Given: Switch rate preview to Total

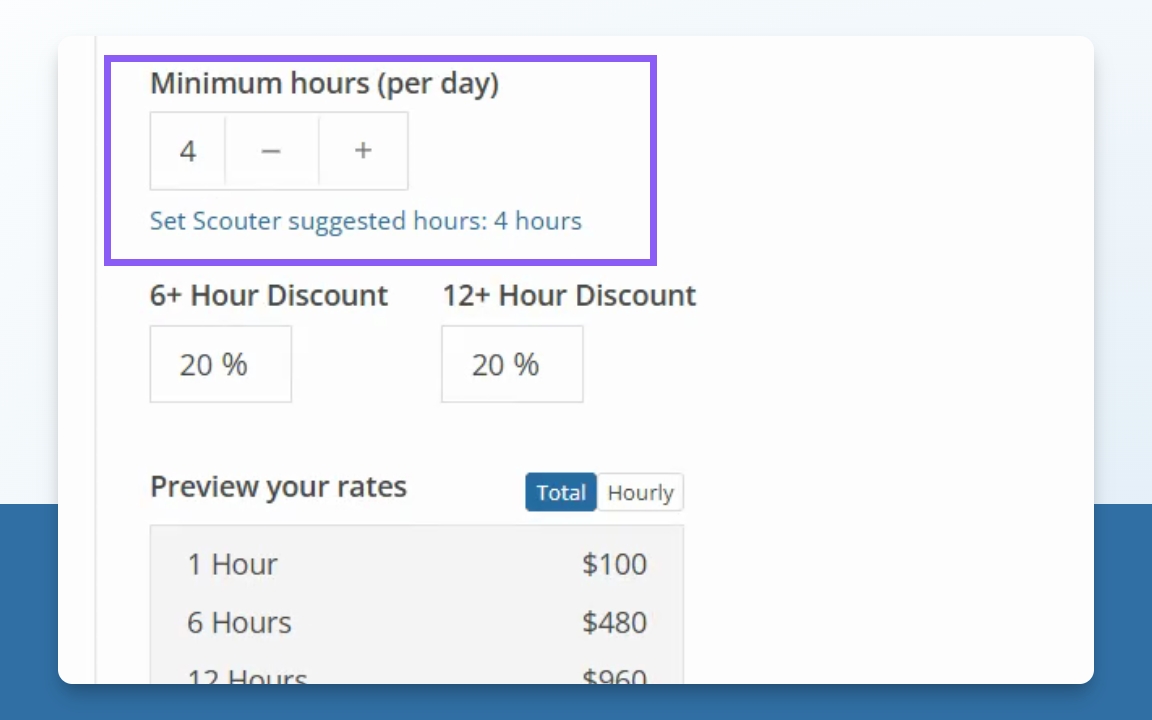Looking at the screenshot, I should 561,493.
